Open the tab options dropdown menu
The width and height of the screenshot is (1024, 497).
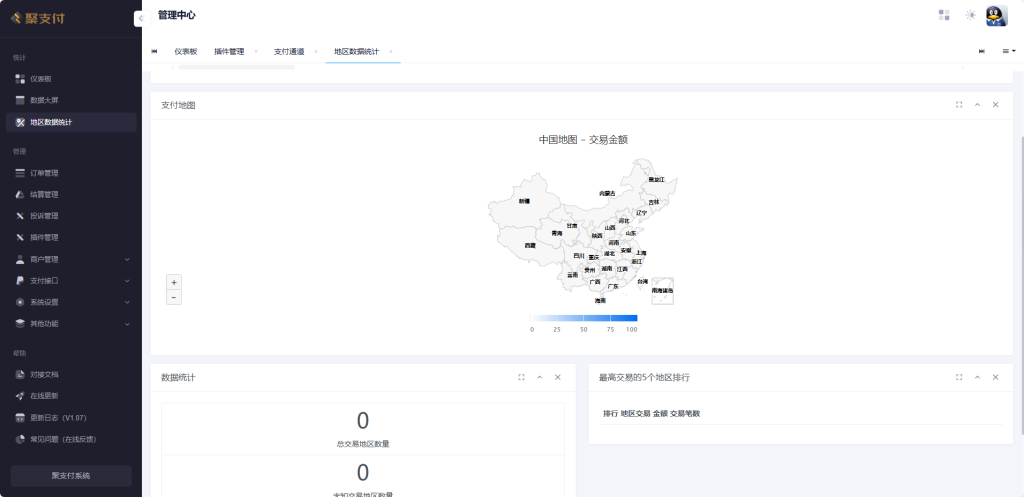pos(1009,52)
